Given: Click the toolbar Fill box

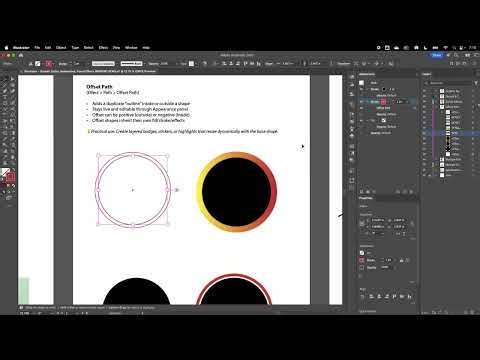Looking at the screenshot, I should [x=5, y=173].
